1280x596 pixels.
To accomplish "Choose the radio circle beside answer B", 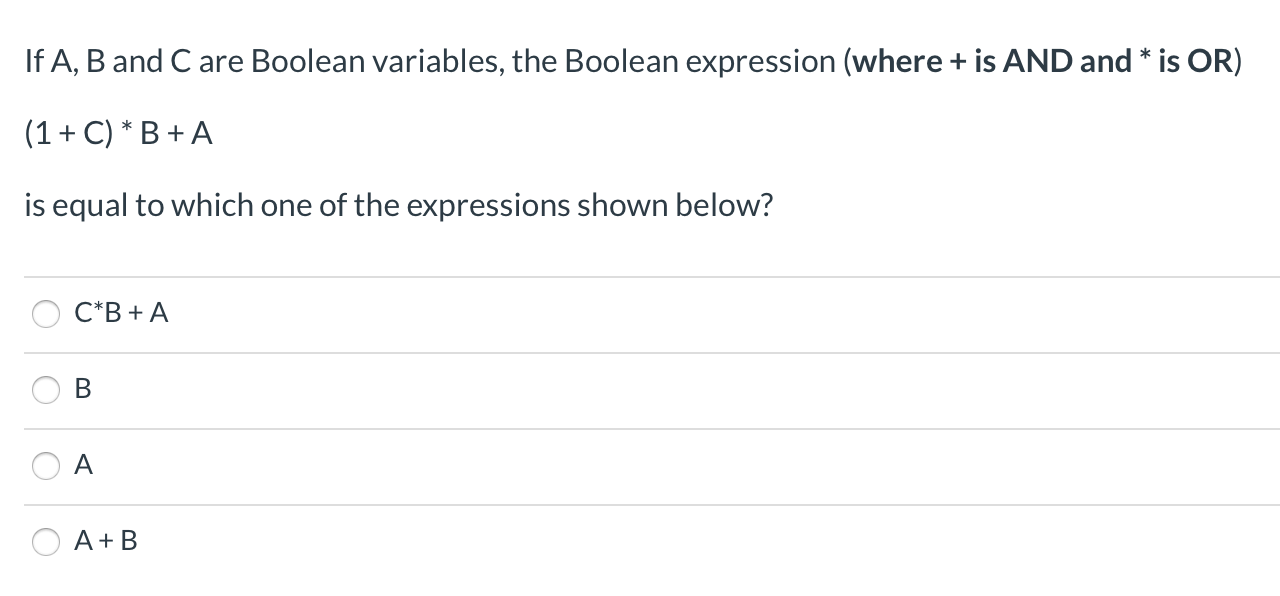I will 46,391.
